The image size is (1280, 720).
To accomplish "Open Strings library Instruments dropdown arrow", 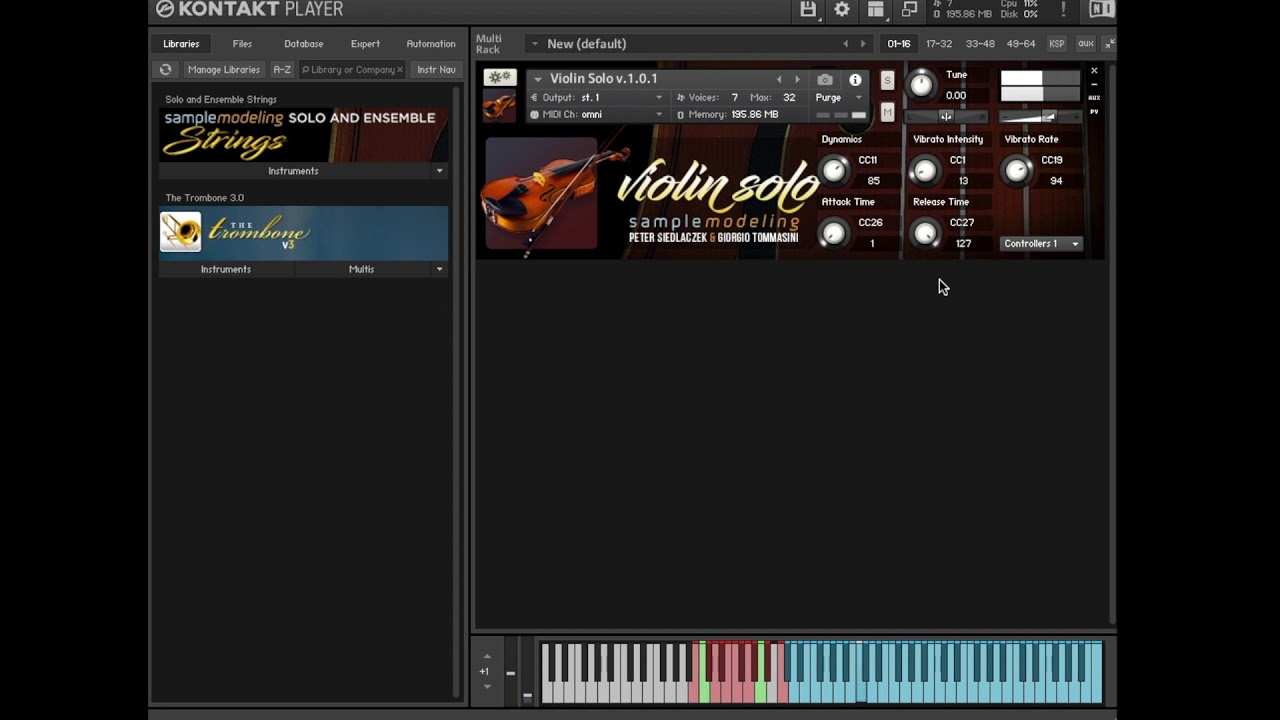I will click(x=439, y=171).
